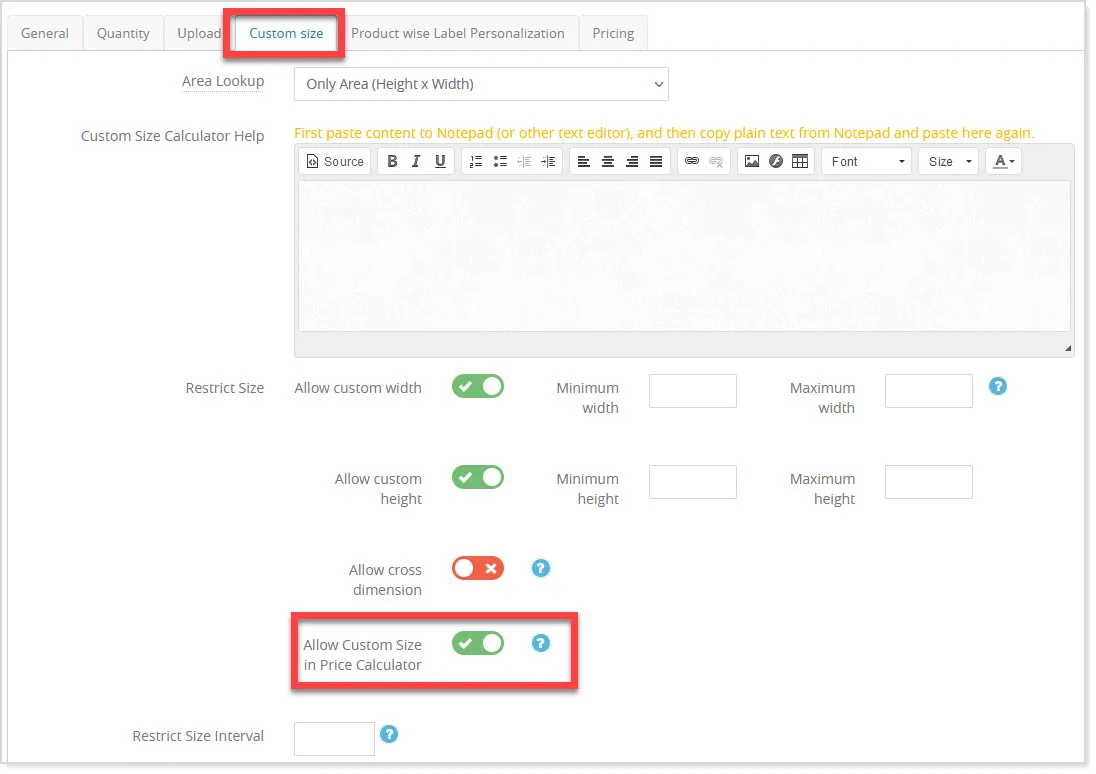Select the Maximum height field
This screenshot has height=774, width=1096.
click(x=929, y=482)
